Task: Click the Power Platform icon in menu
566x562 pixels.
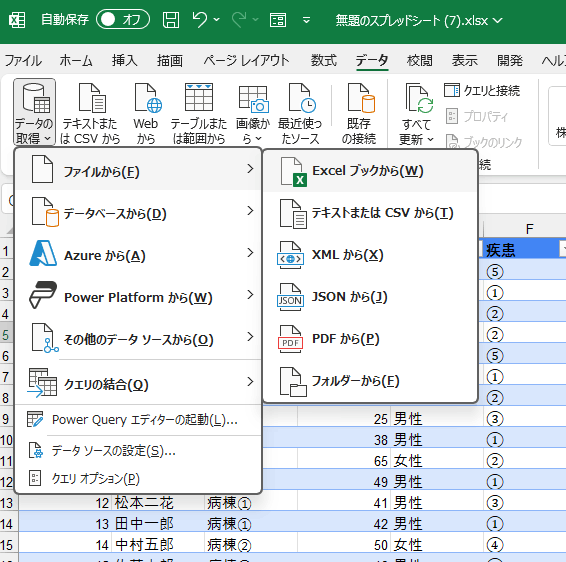Action: pyautogui.click(x=43, y=295)
